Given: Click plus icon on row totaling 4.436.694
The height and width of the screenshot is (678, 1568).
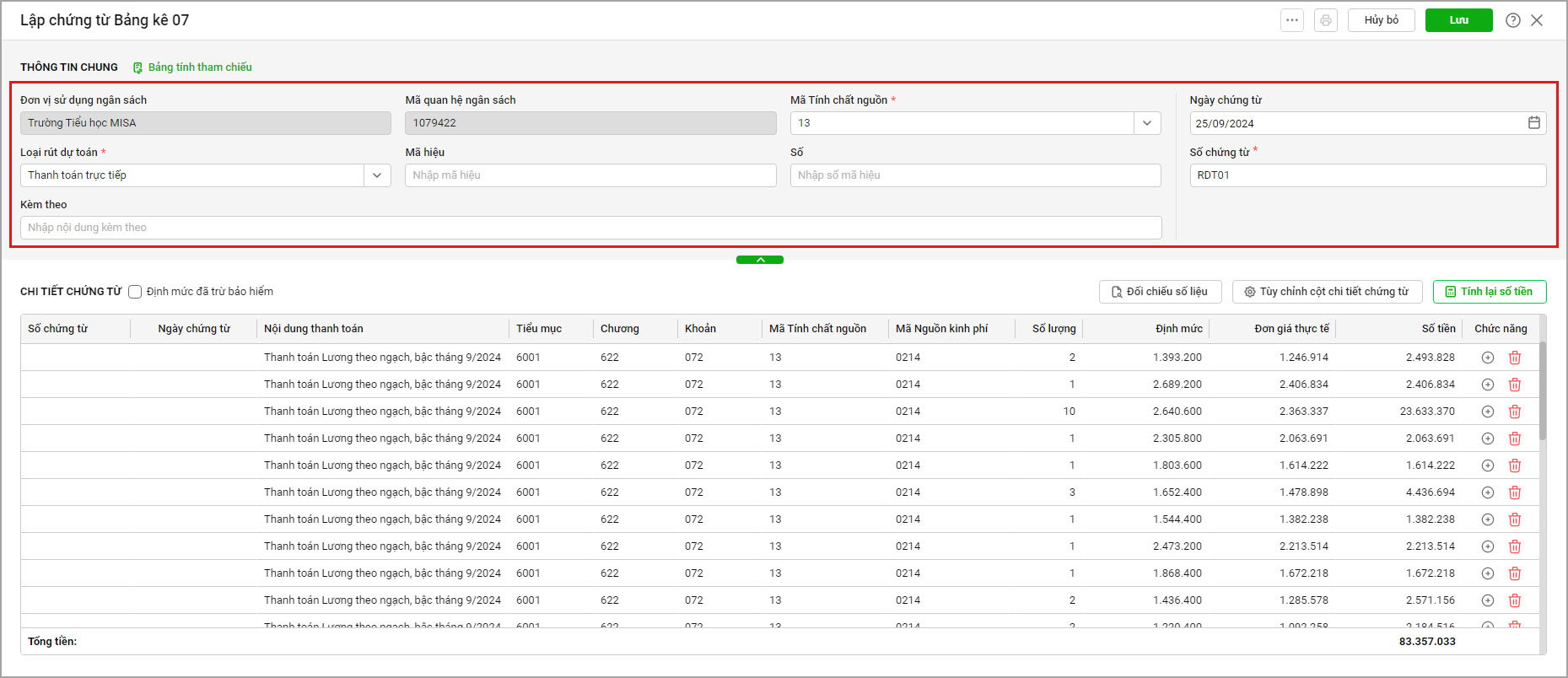Looking at the screenshot, I should point(1488,492).
